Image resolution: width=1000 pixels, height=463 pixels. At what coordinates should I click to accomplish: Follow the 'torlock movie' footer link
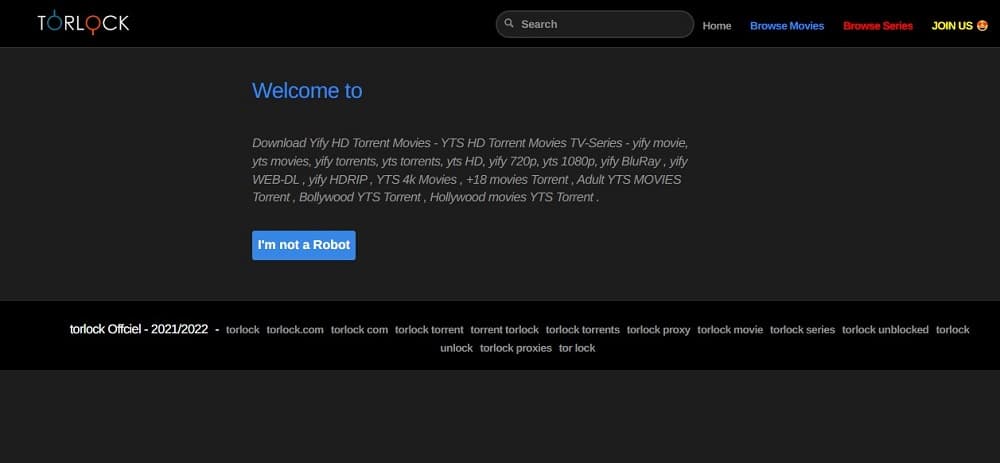click(x=730, y=330)
